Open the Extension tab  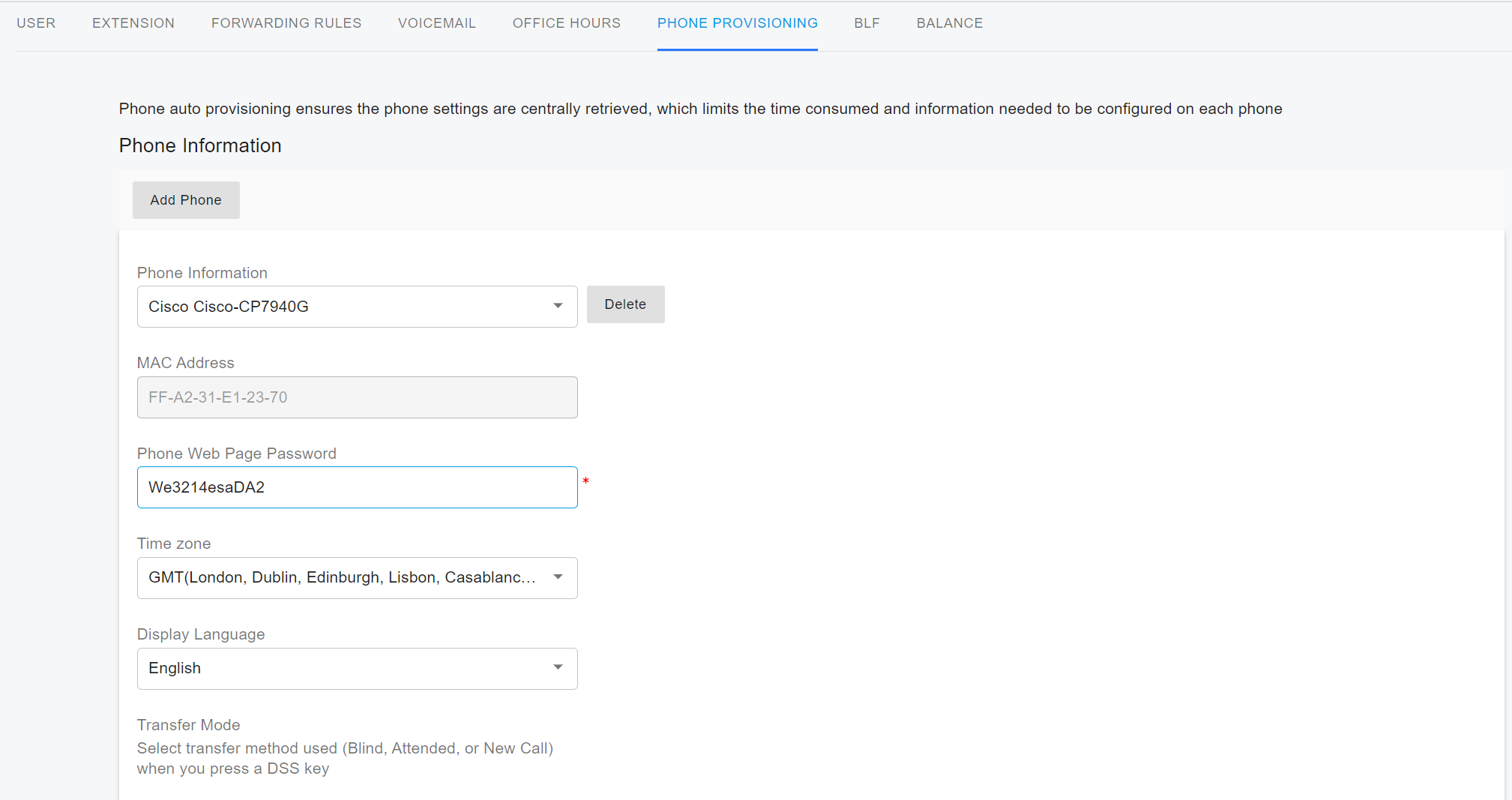133,23
